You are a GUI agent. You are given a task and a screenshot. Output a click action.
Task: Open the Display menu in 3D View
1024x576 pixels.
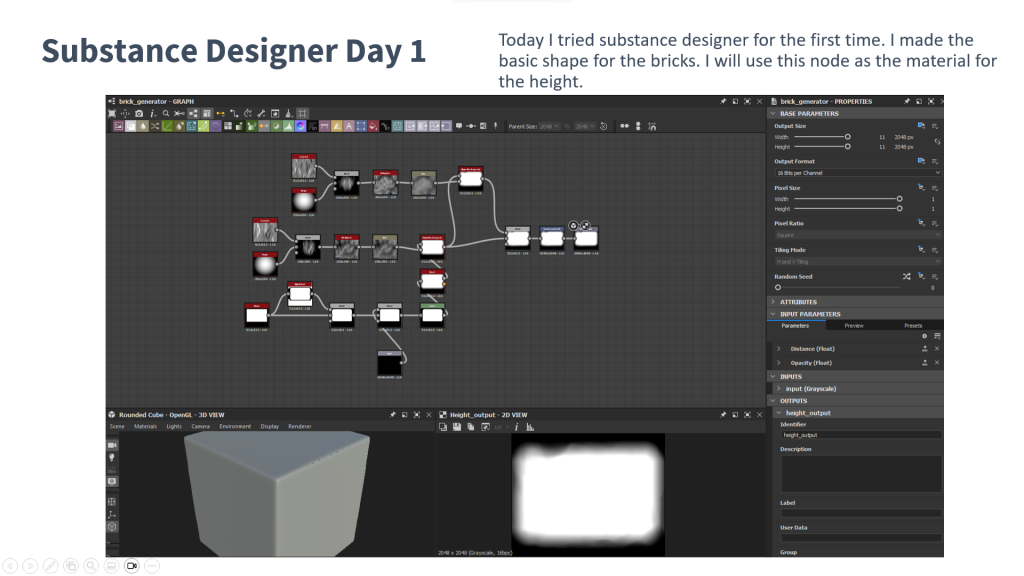coord(270,426)
